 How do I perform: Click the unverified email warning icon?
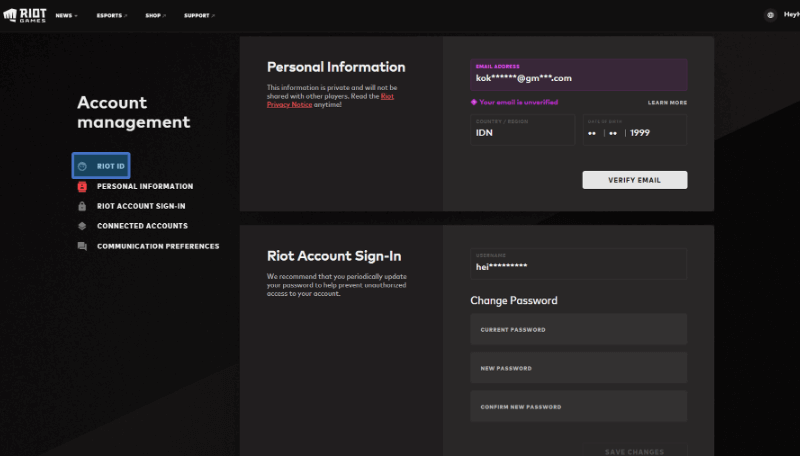474,102
